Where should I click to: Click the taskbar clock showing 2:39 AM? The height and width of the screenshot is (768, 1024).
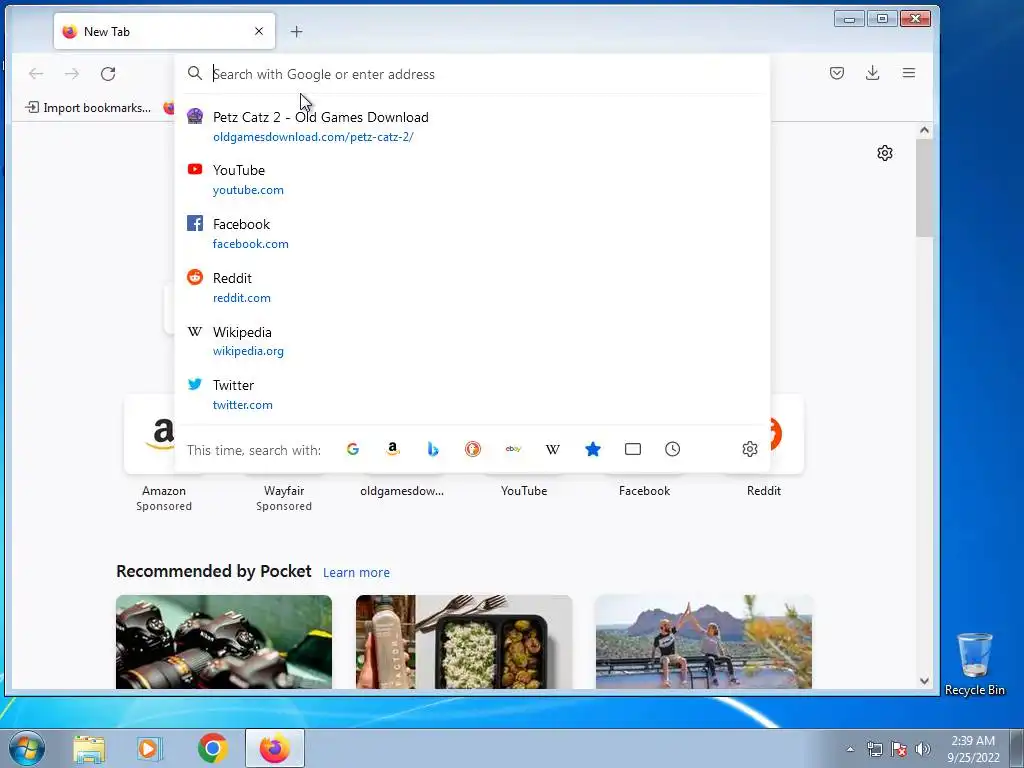pyautogui.click(x=973, y=749)
